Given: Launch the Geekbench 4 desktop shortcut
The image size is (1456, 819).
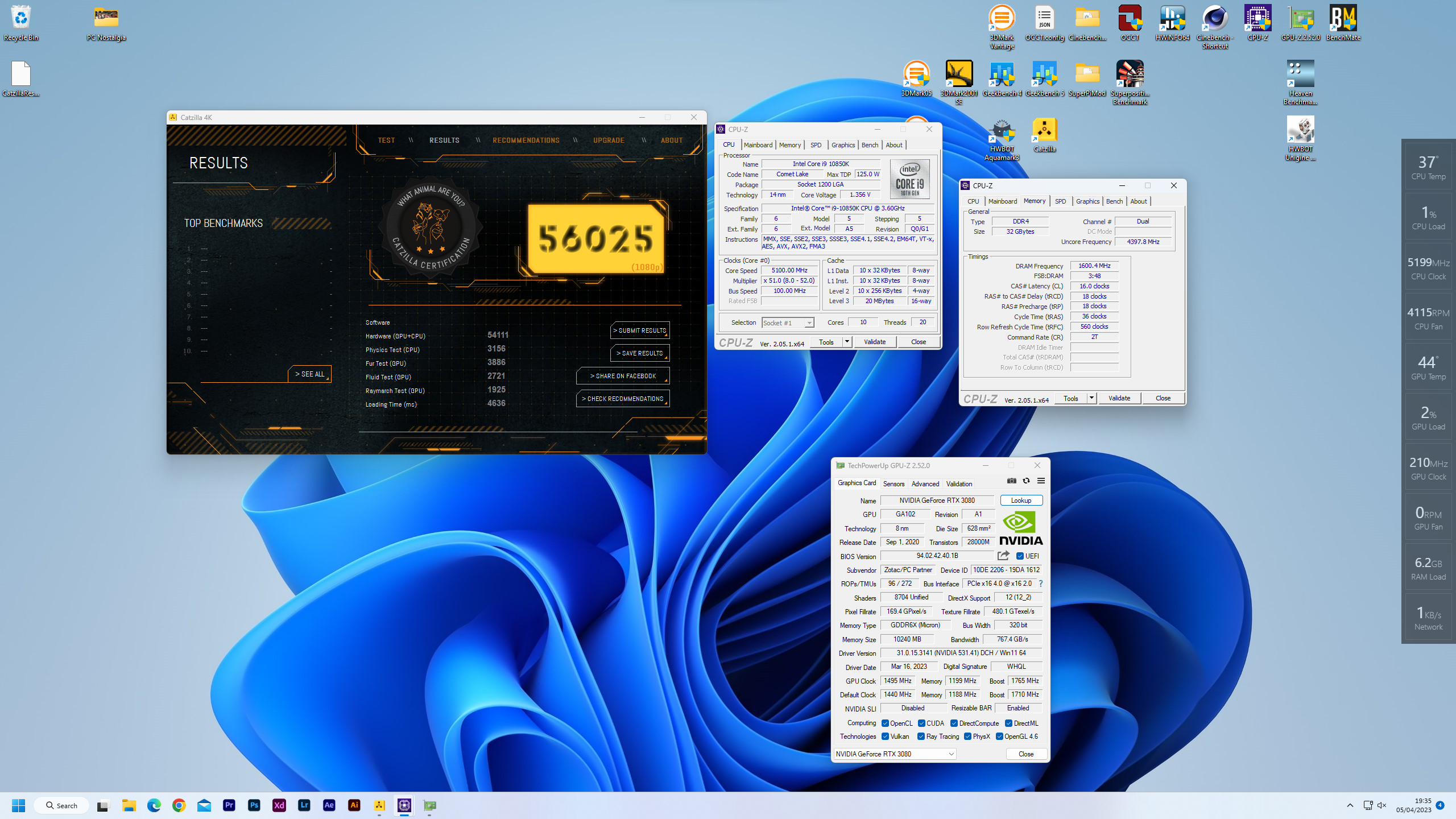Looking at the screenshot, I should pyautogui.click(x=1002, y=78).
